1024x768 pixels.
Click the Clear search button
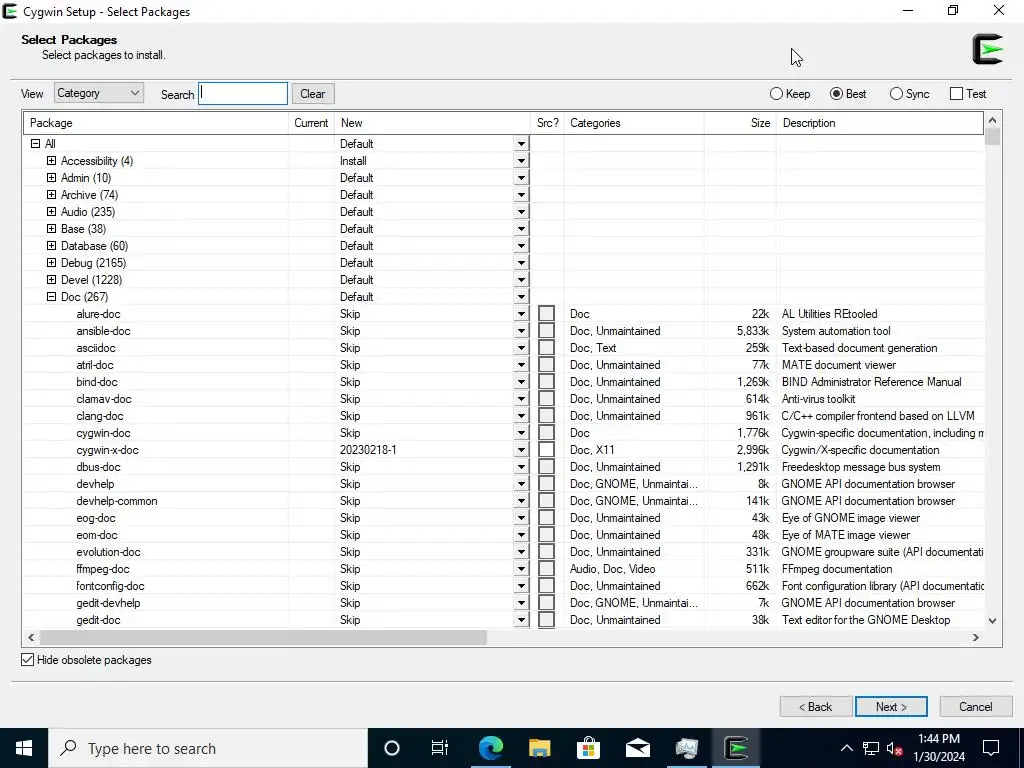[313, 93]
